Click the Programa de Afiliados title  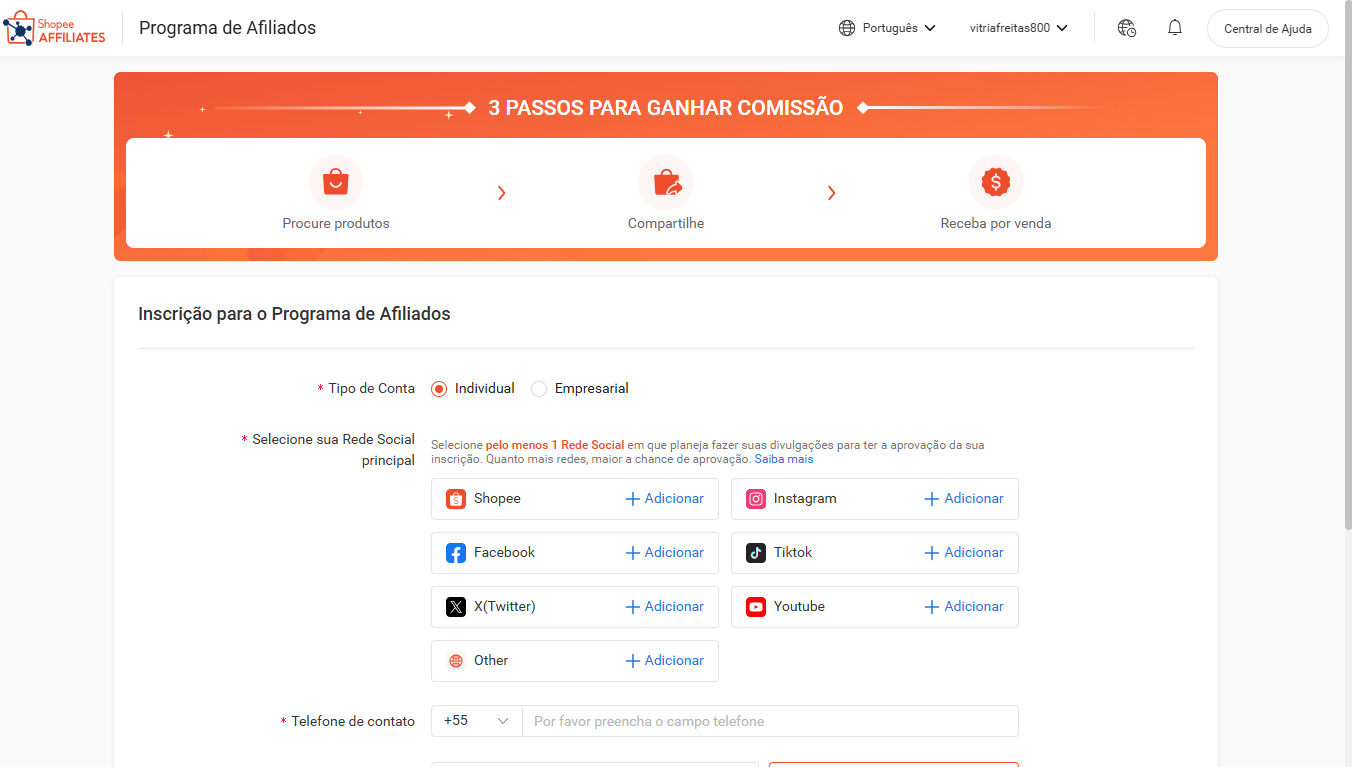[227, 28]
